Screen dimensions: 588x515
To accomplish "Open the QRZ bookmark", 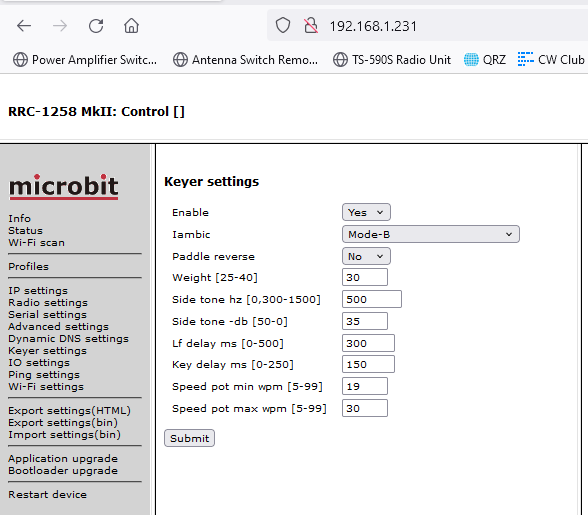I will click(485, 60).
